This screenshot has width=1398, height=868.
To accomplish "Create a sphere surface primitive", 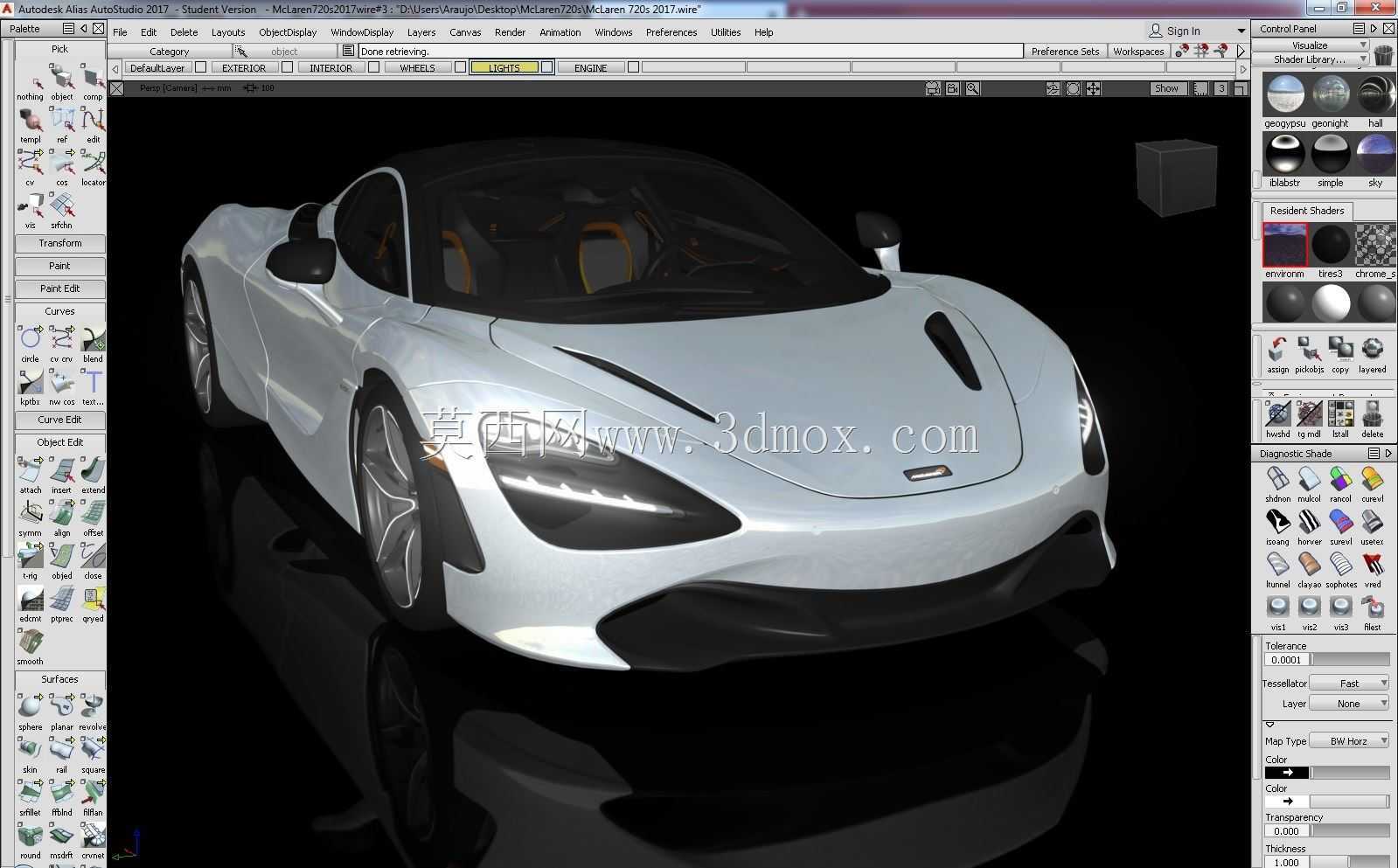I will point(30,712).
